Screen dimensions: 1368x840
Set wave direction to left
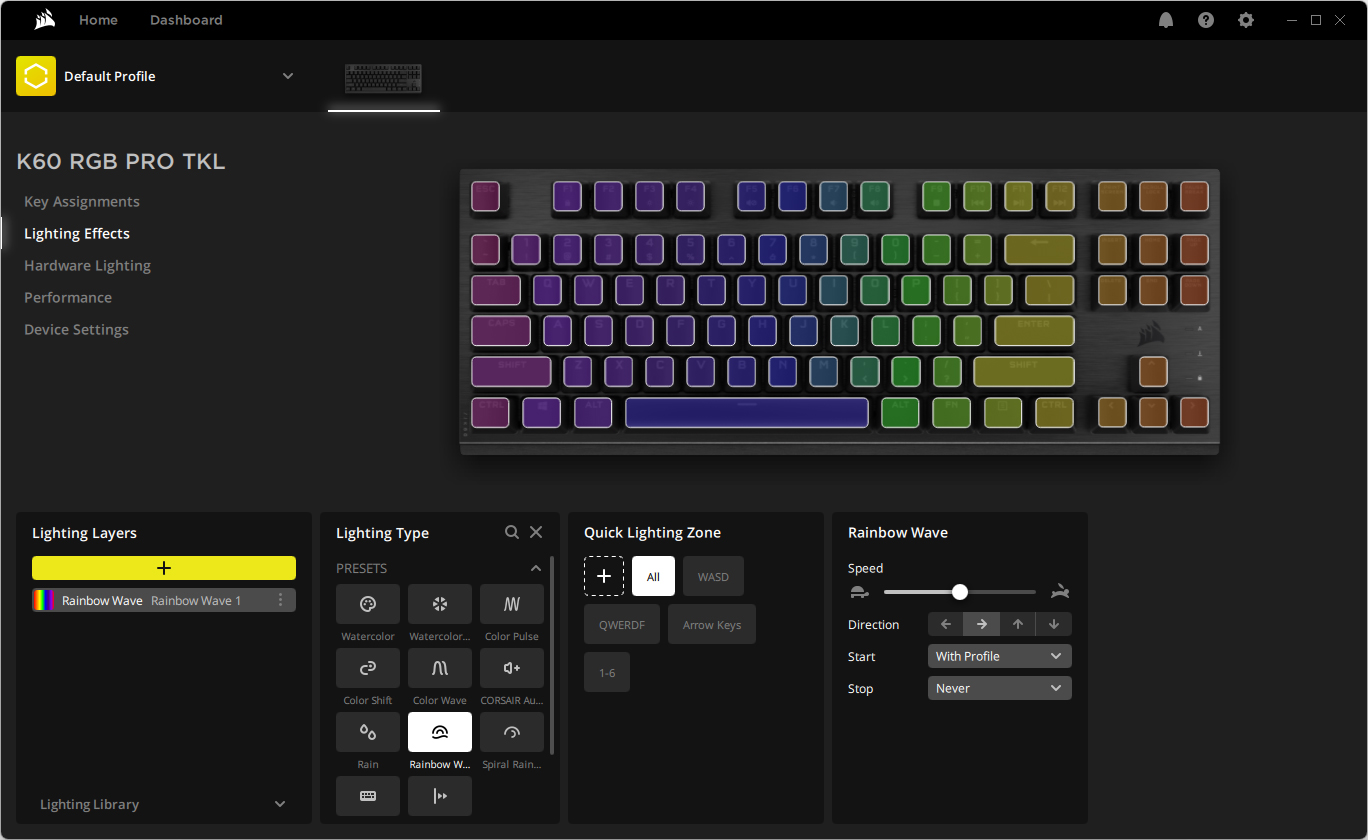pos(946,624)
